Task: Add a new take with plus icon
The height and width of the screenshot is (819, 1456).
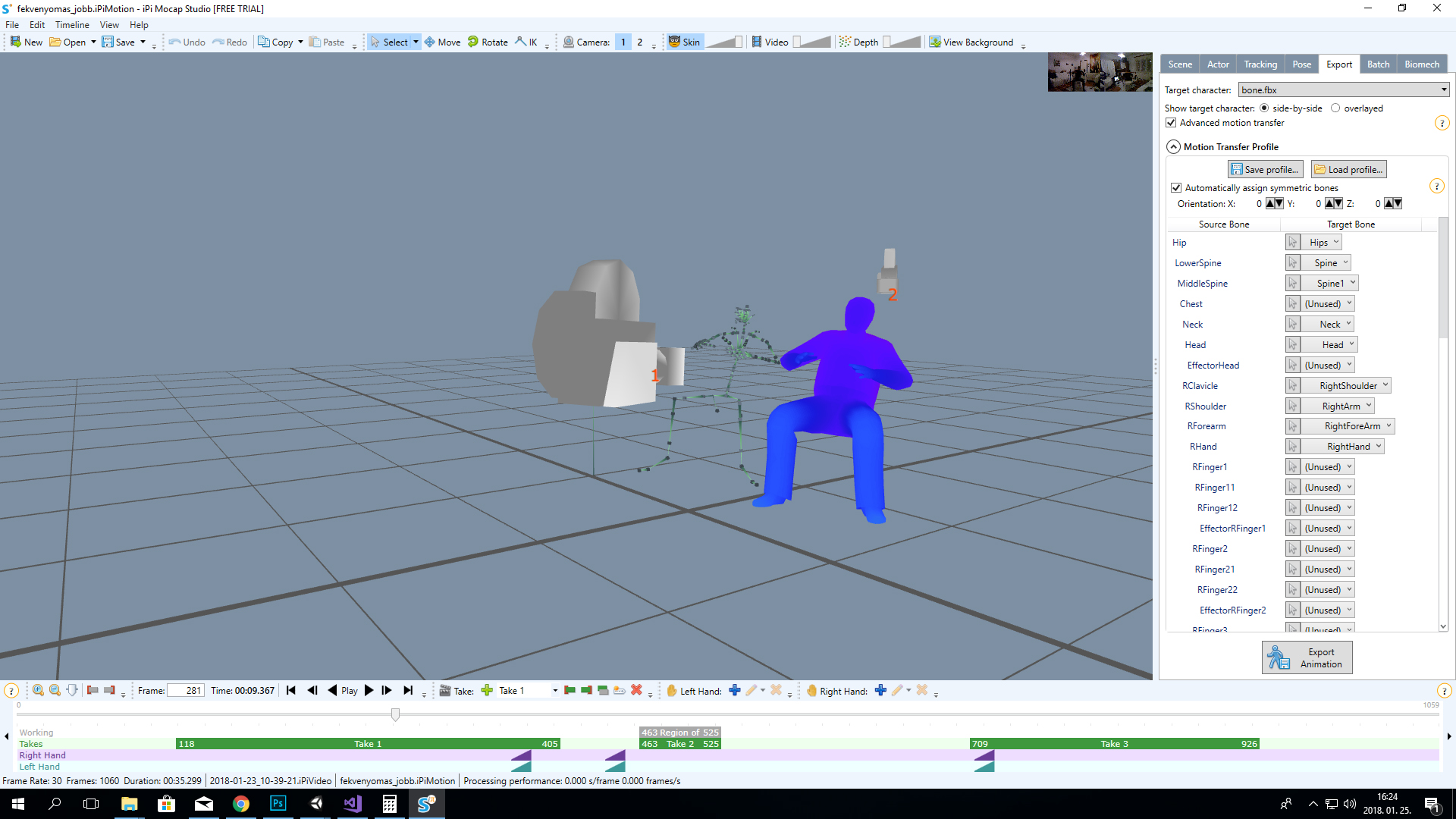Action: pyautogui.click(x=487, y=690)
